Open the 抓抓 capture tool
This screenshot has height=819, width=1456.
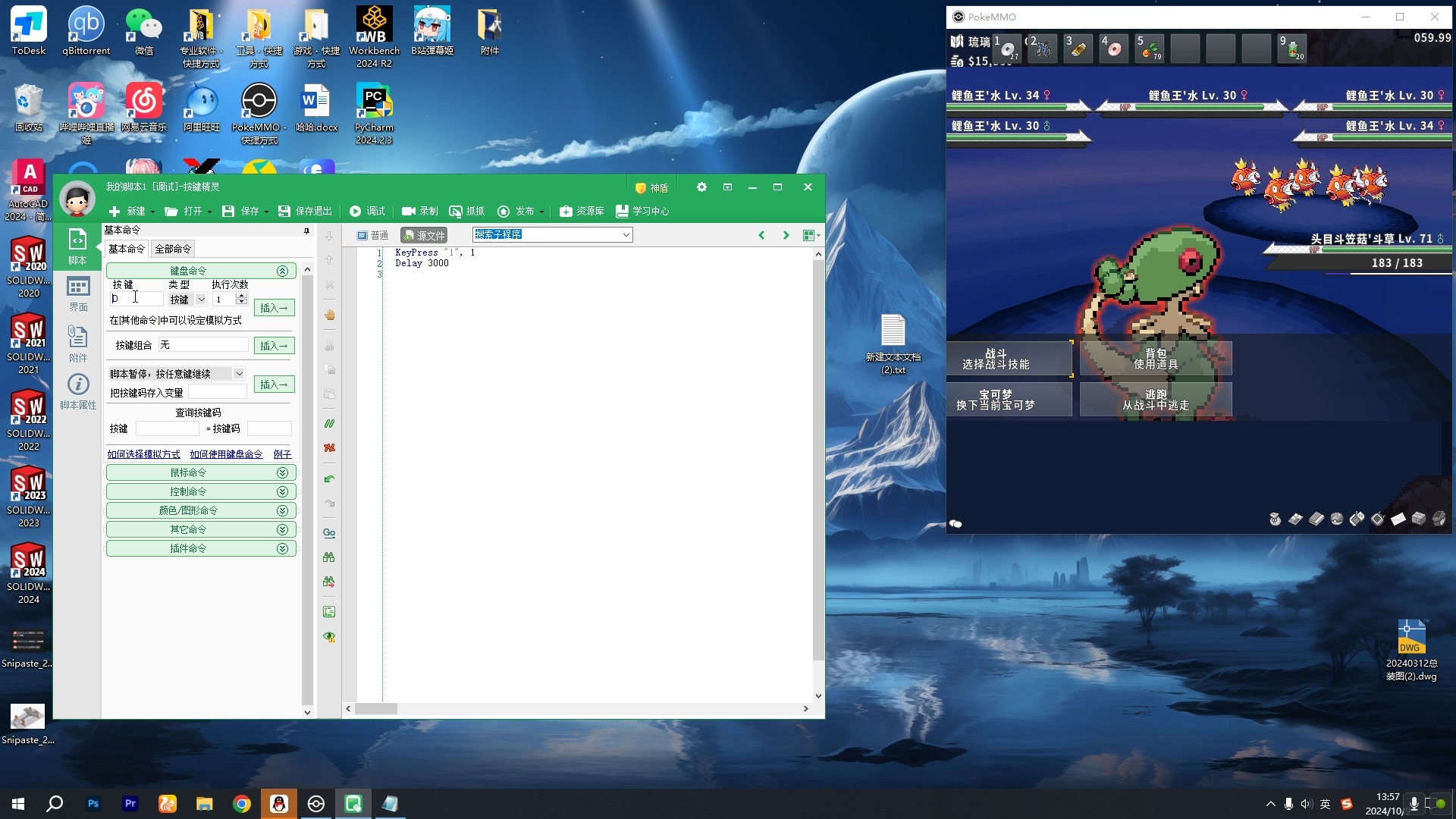(x=467, y=211)
